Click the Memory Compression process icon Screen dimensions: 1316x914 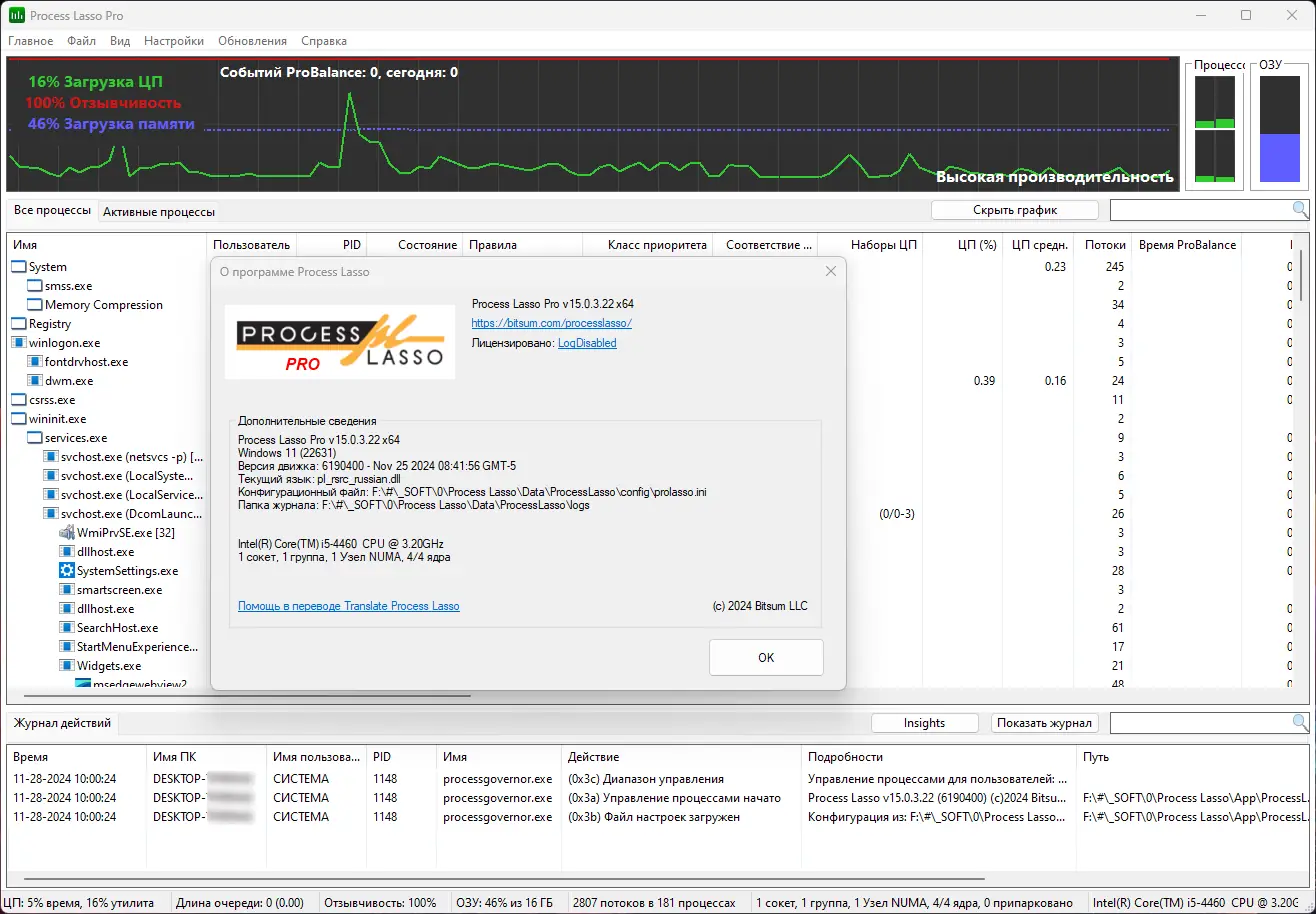point(35,305)
